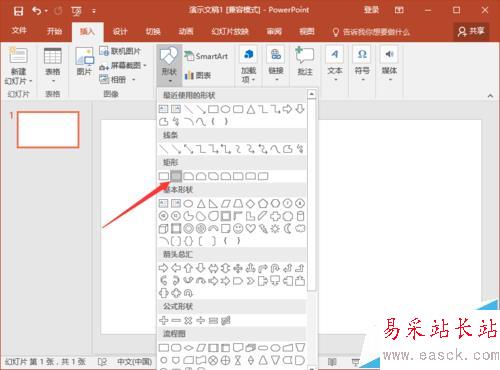Choose the cube shape
The width and height of the screenshot is (500, 370).
pos(163,229)
